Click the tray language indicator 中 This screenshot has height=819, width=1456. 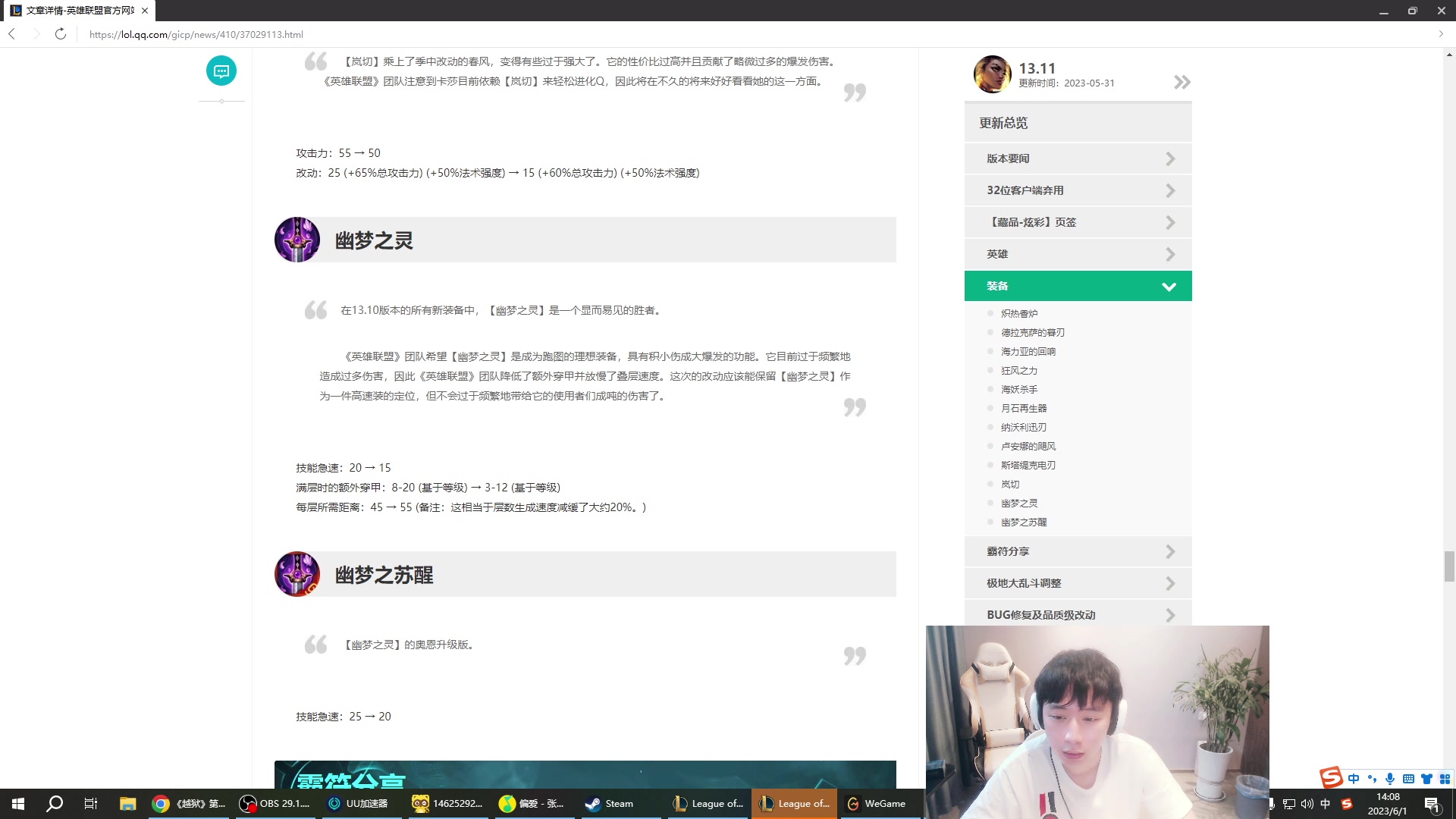pyautogui.click(x=1326, y=804)
